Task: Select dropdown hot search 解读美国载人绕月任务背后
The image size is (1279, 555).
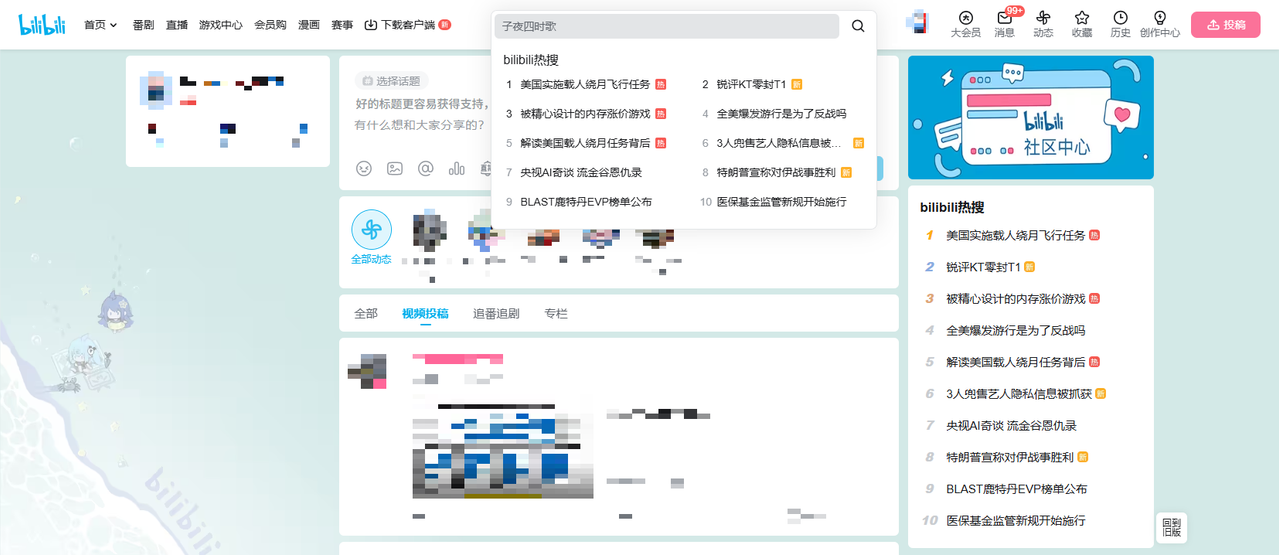Action: click(x=587, y=143)
